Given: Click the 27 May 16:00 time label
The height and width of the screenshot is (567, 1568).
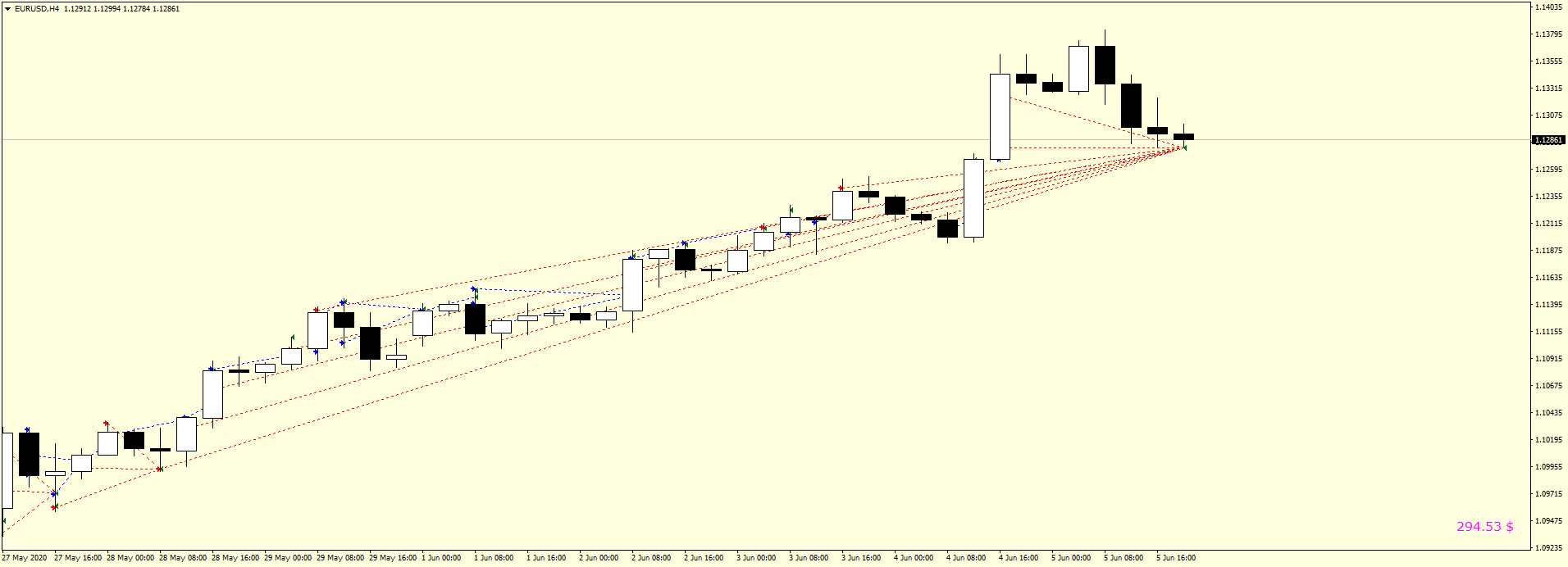Looking at the screenshot, I should point(78,558).
